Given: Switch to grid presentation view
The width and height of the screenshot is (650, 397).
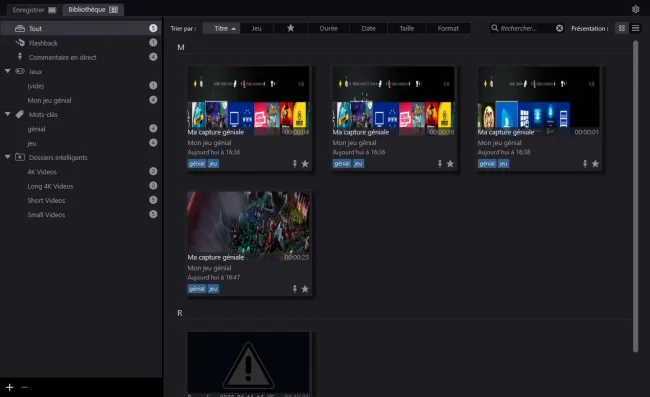Looking at the screenshot, I should point(622,28).
